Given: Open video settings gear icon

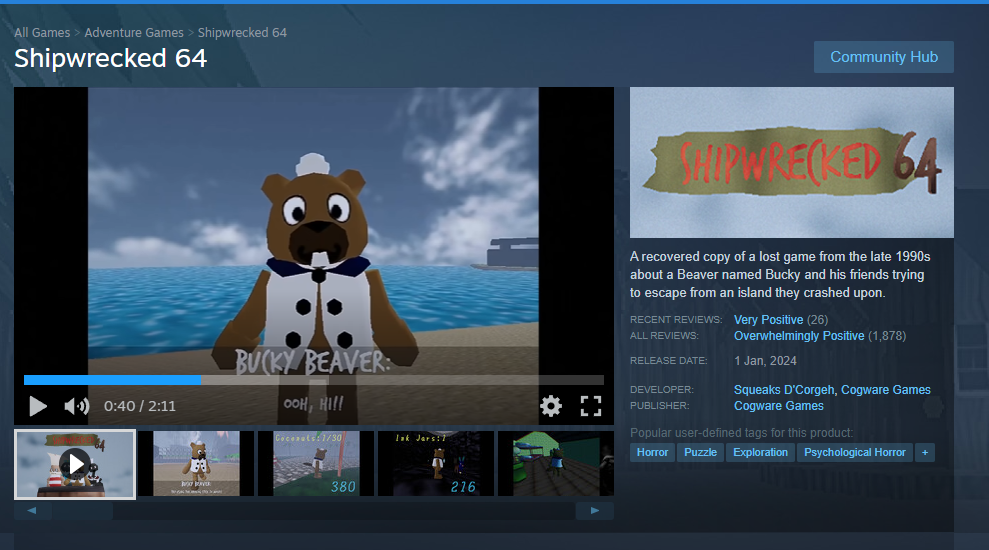Looking at the screenshot, I should point(551,406).
